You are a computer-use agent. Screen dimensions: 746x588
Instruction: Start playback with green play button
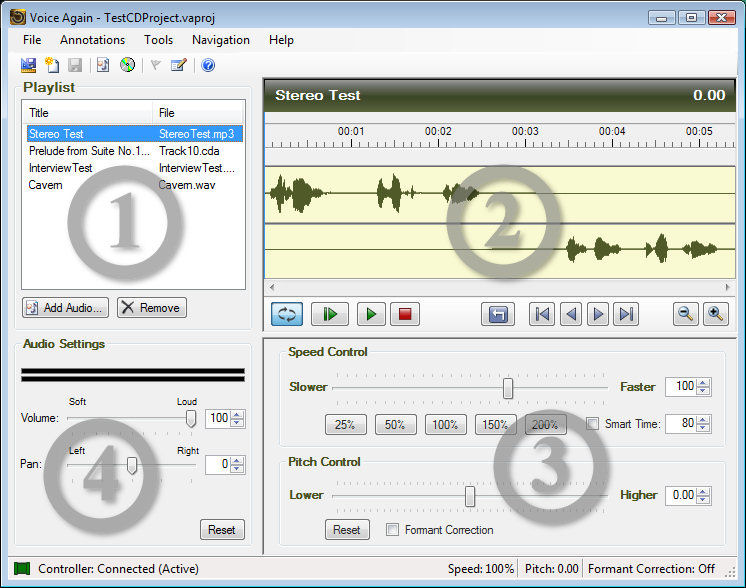[371, 314]
